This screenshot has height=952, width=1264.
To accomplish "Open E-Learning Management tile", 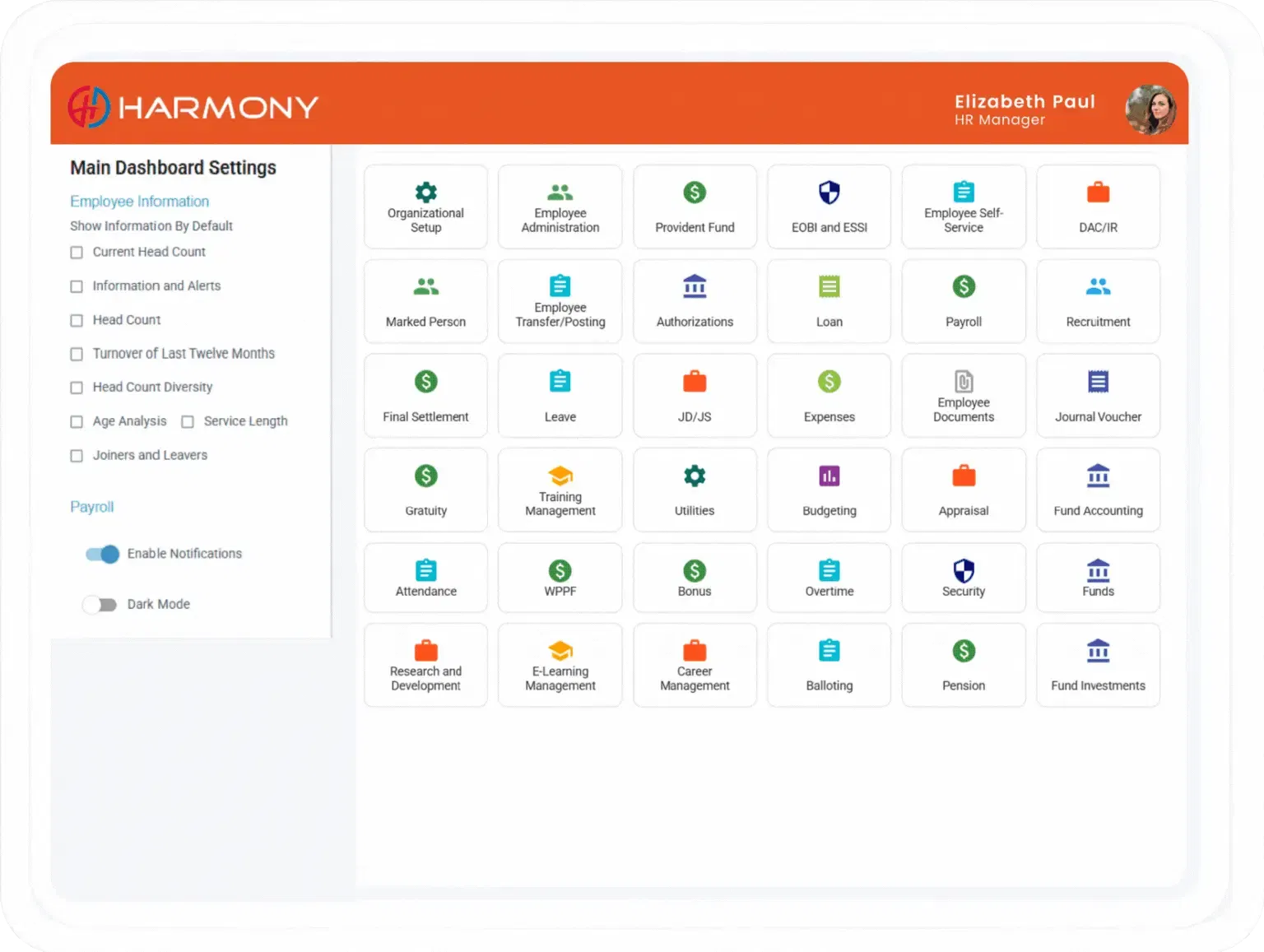I will pos(560,665).
